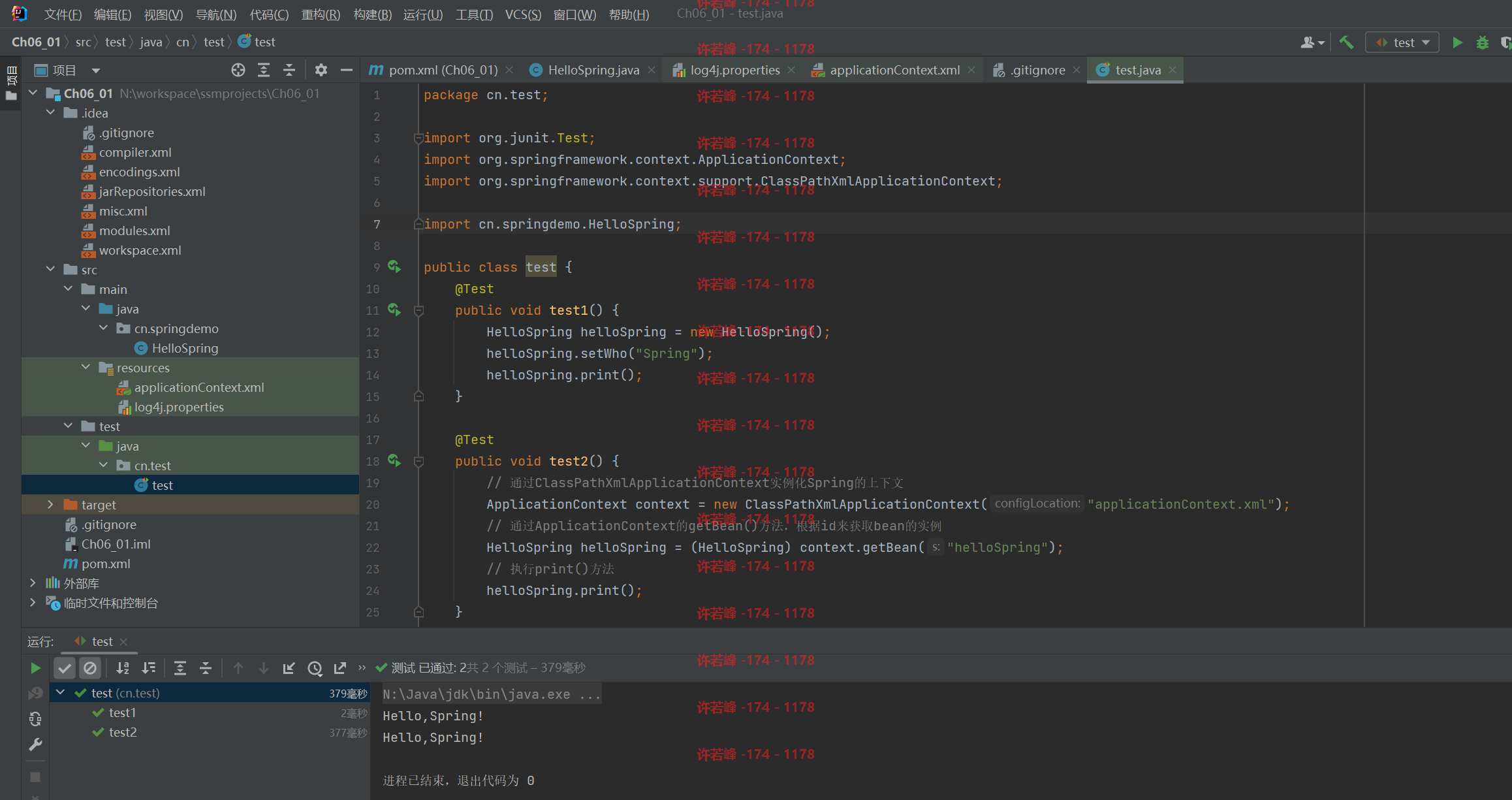Toggle the 项目 side tool window button
Image resolution: width=1512 pixels, height=800 pixels.
tap(11, 84)
